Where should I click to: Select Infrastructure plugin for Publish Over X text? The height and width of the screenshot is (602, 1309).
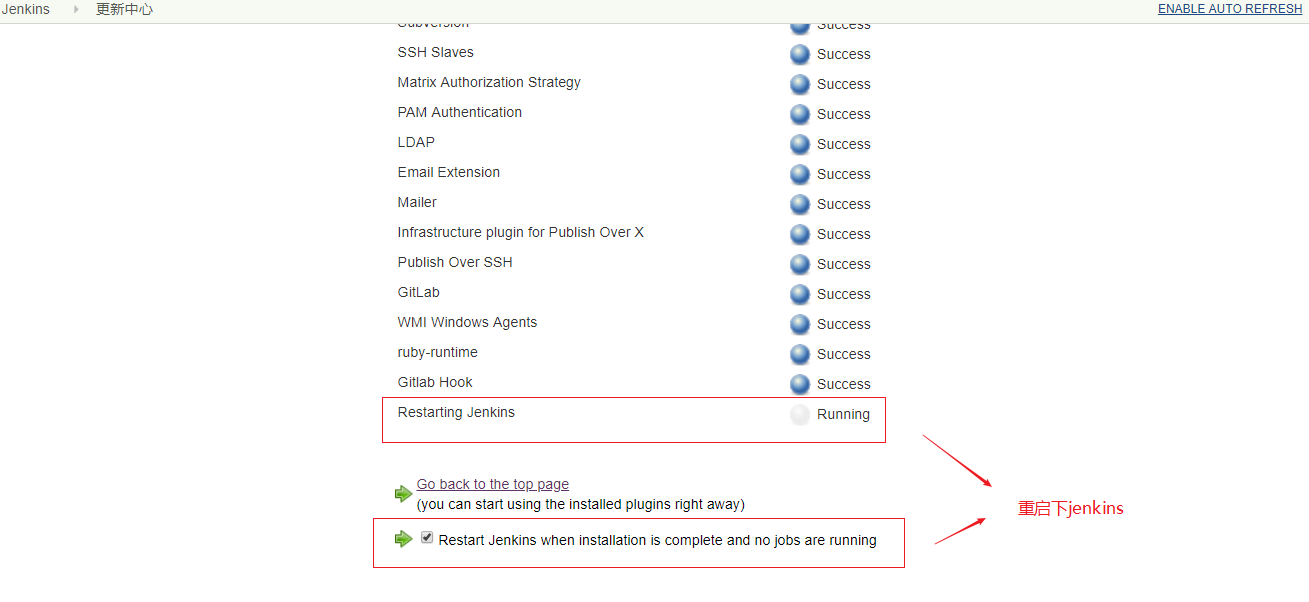[521, 232]
